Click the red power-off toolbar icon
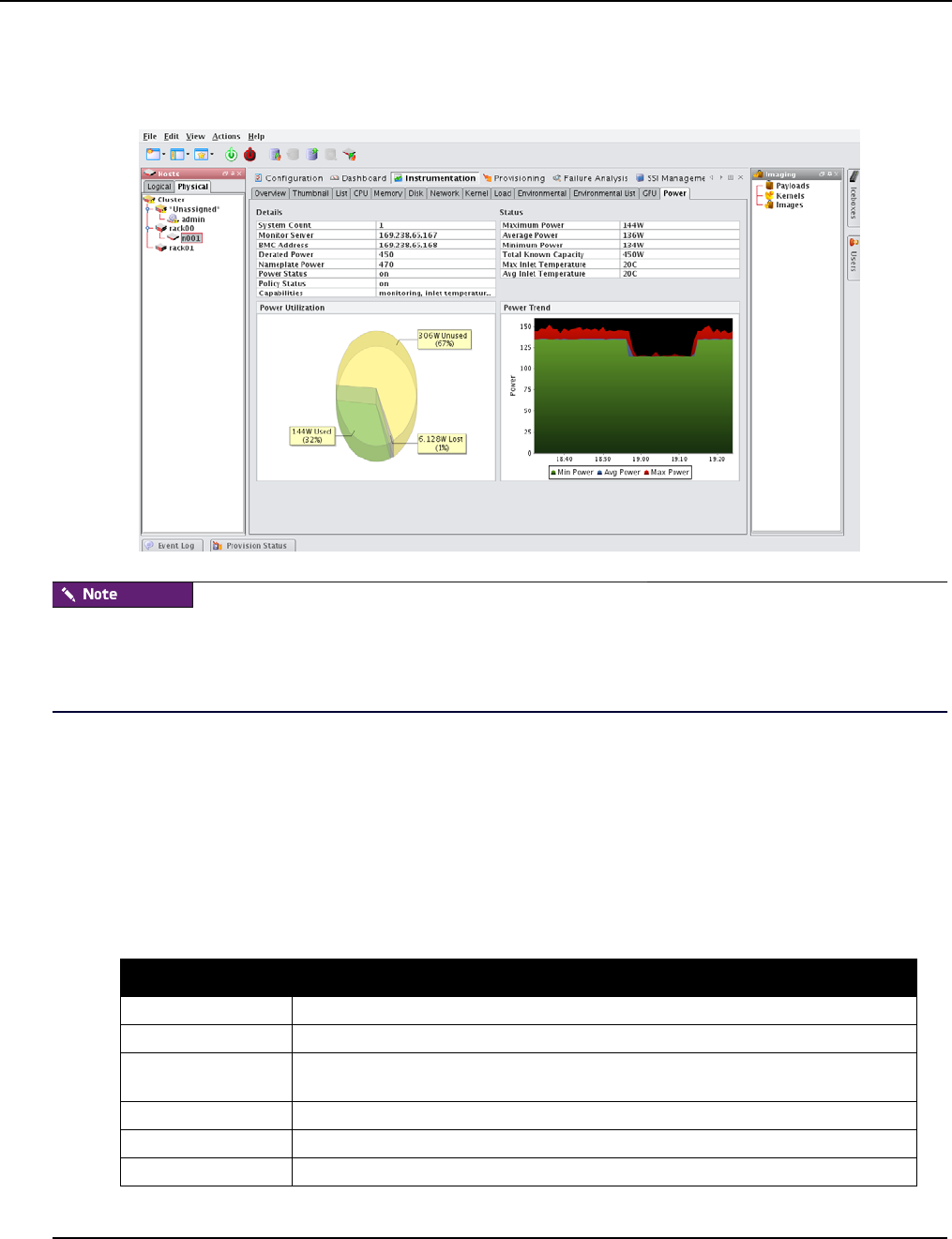This screenshot has height=1239, width=952. [249, 155]
